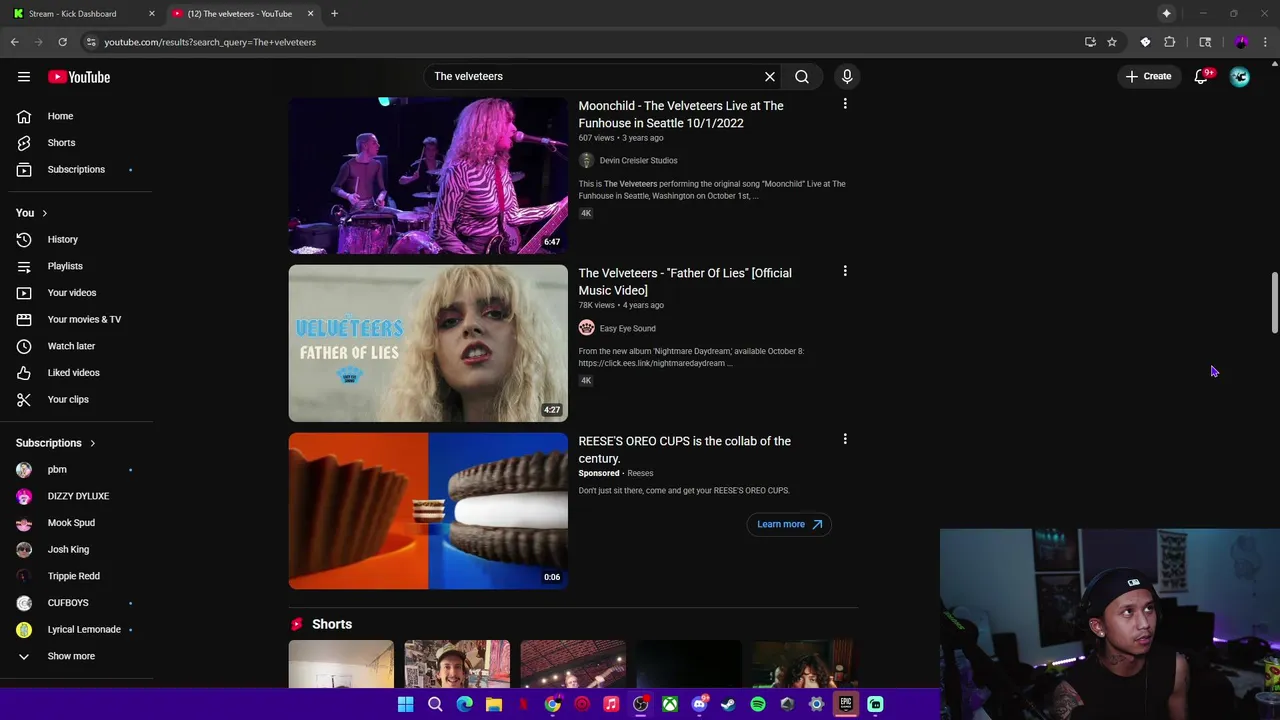
Task: Close the Kick Dashboard tab
Action: tap(152, 13)
